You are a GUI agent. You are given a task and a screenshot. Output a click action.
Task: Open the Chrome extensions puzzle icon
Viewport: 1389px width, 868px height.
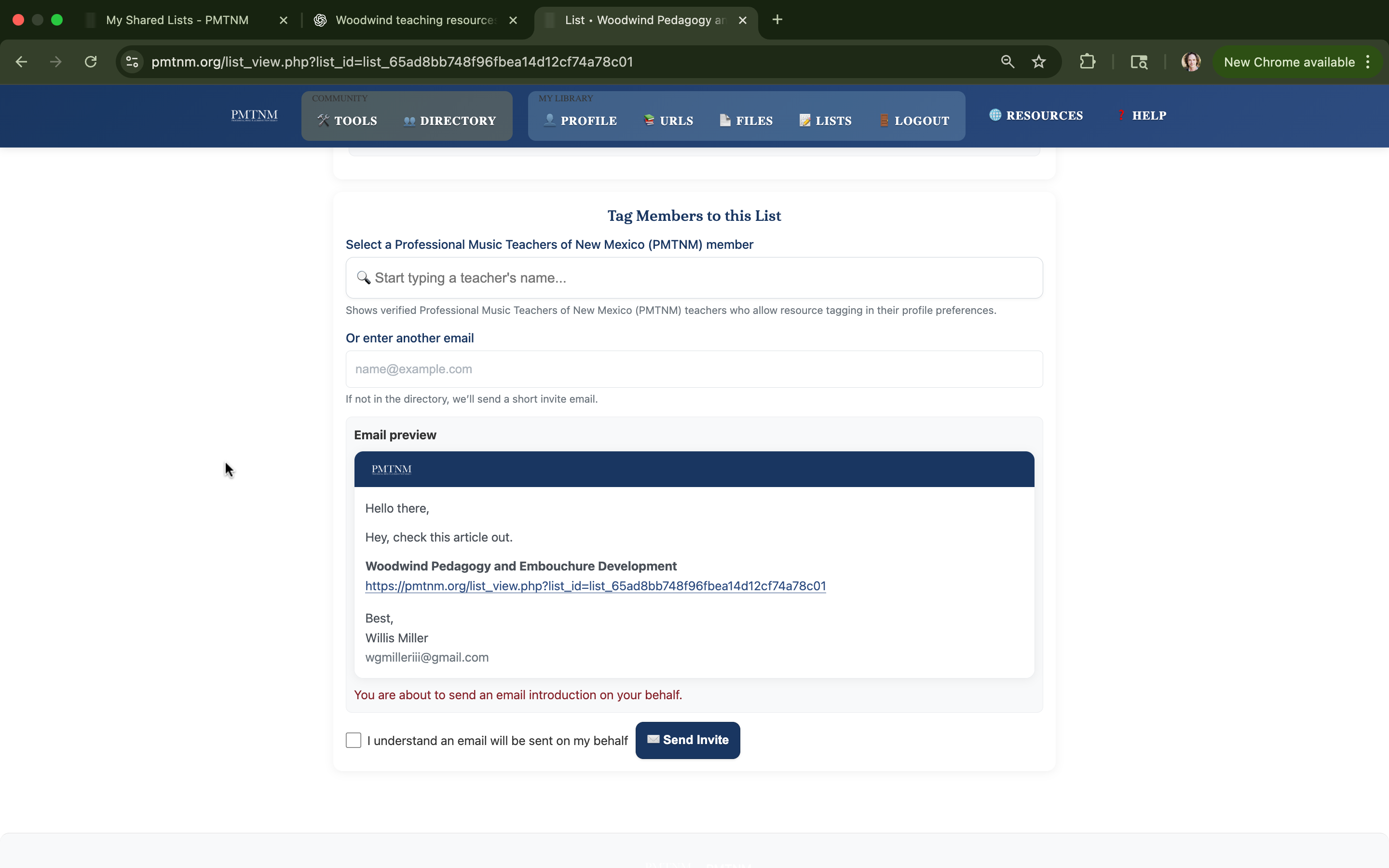pyautogui.click(x=1087, y=62)
